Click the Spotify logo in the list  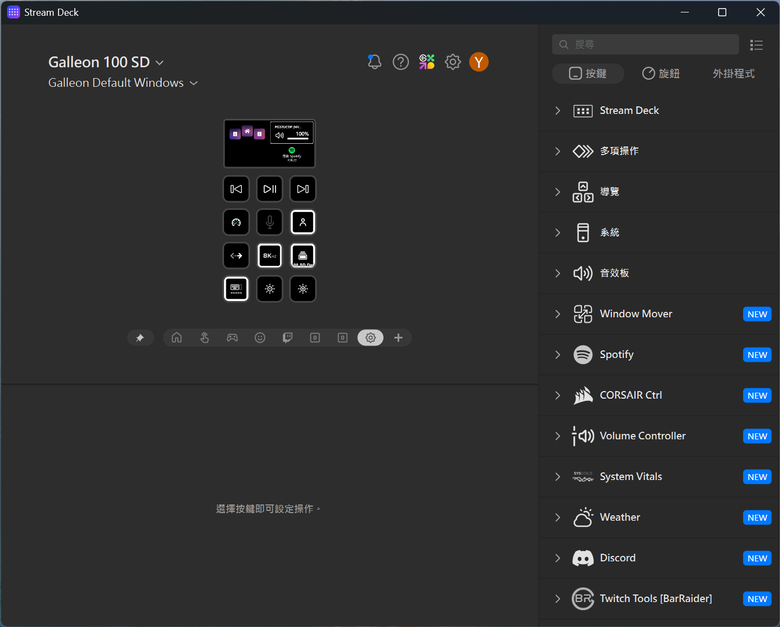(x=583, y=355)
